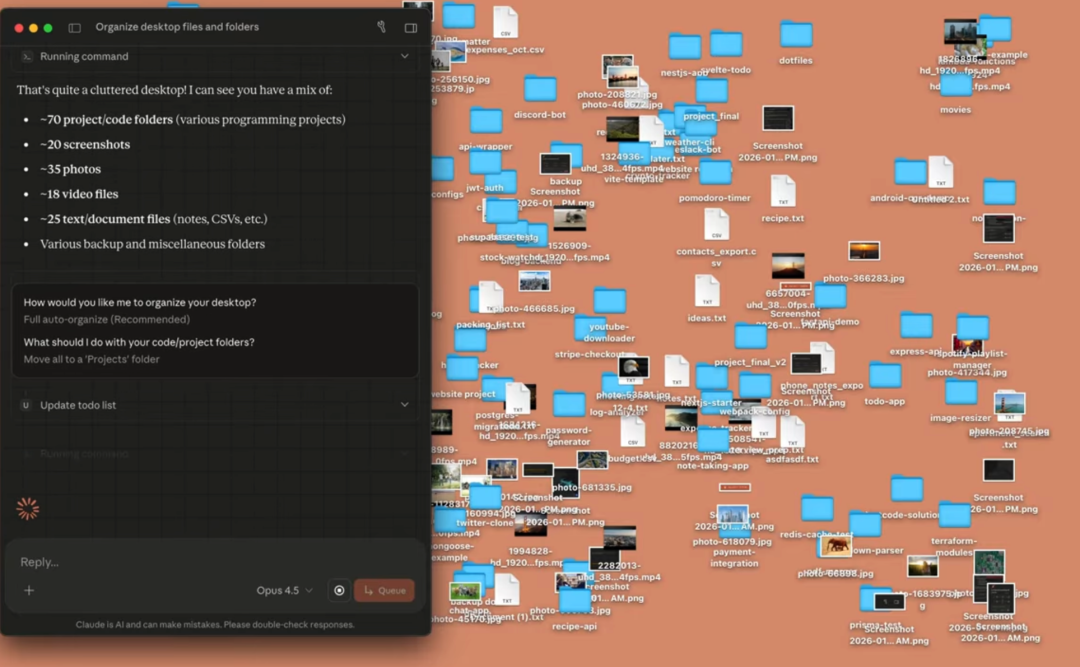Select the Untitled 2.txt file icon

point(940,172)
